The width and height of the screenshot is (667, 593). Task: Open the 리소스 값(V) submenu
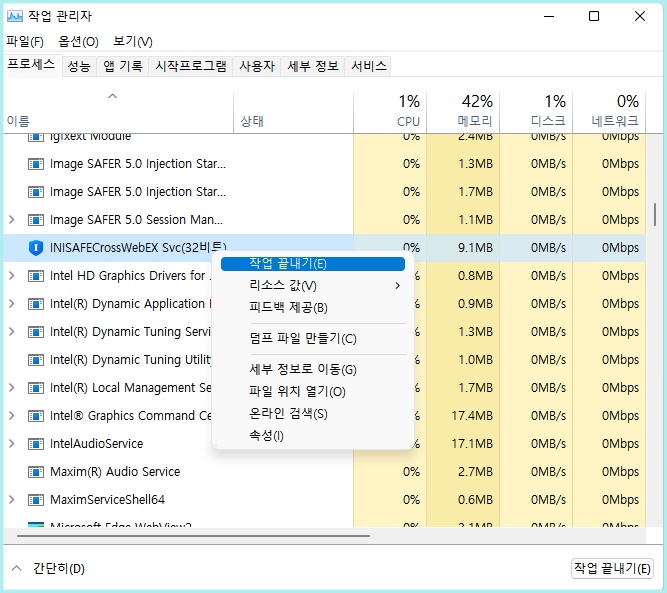tap(313, 285)
